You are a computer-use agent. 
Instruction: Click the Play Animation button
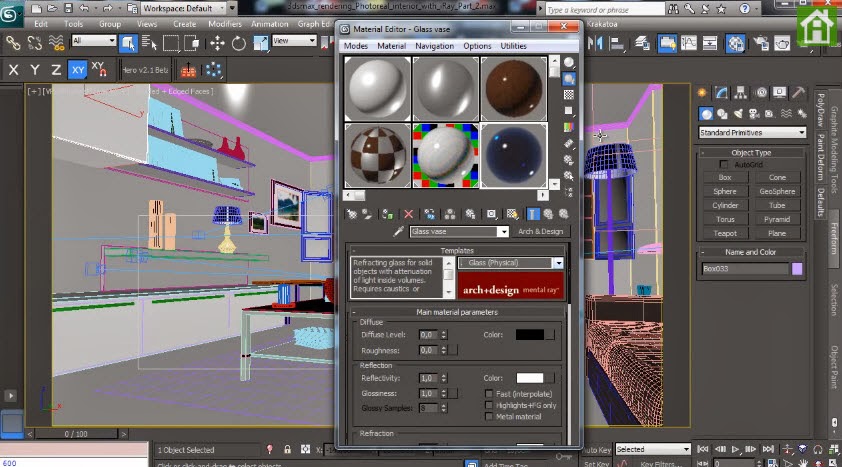tap(736, 449)
